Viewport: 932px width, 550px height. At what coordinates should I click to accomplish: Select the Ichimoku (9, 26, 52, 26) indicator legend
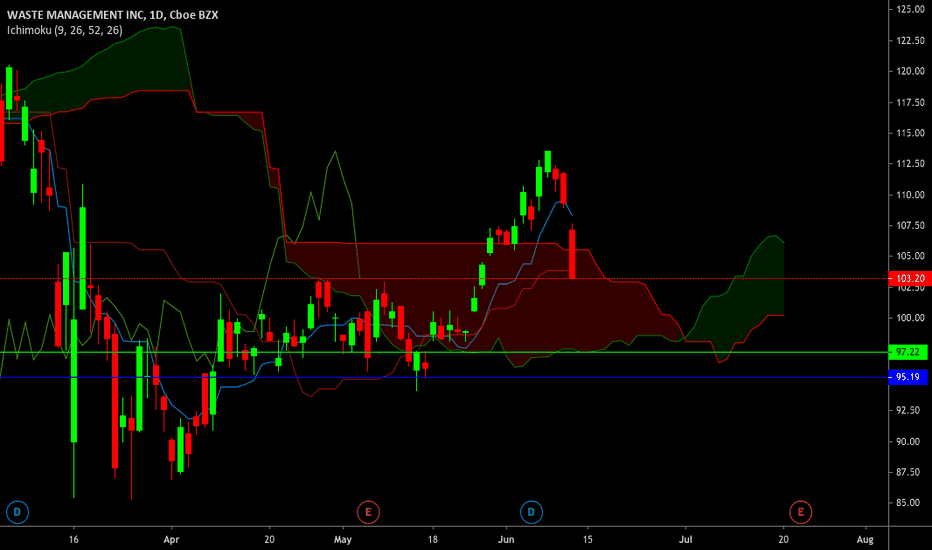coord(65,30)
